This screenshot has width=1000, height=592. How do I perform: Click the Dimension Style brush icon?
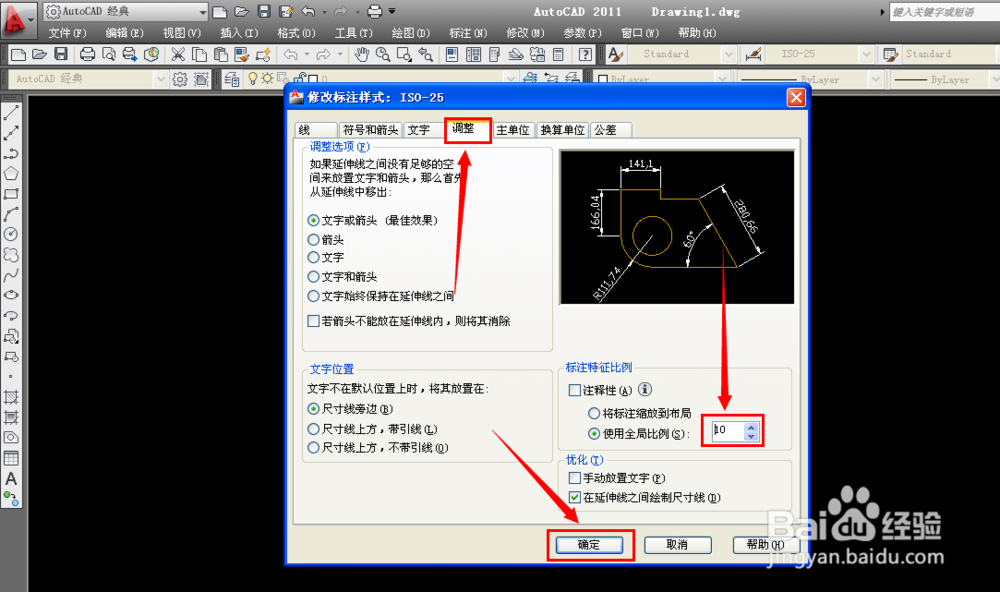coord(753,55)
